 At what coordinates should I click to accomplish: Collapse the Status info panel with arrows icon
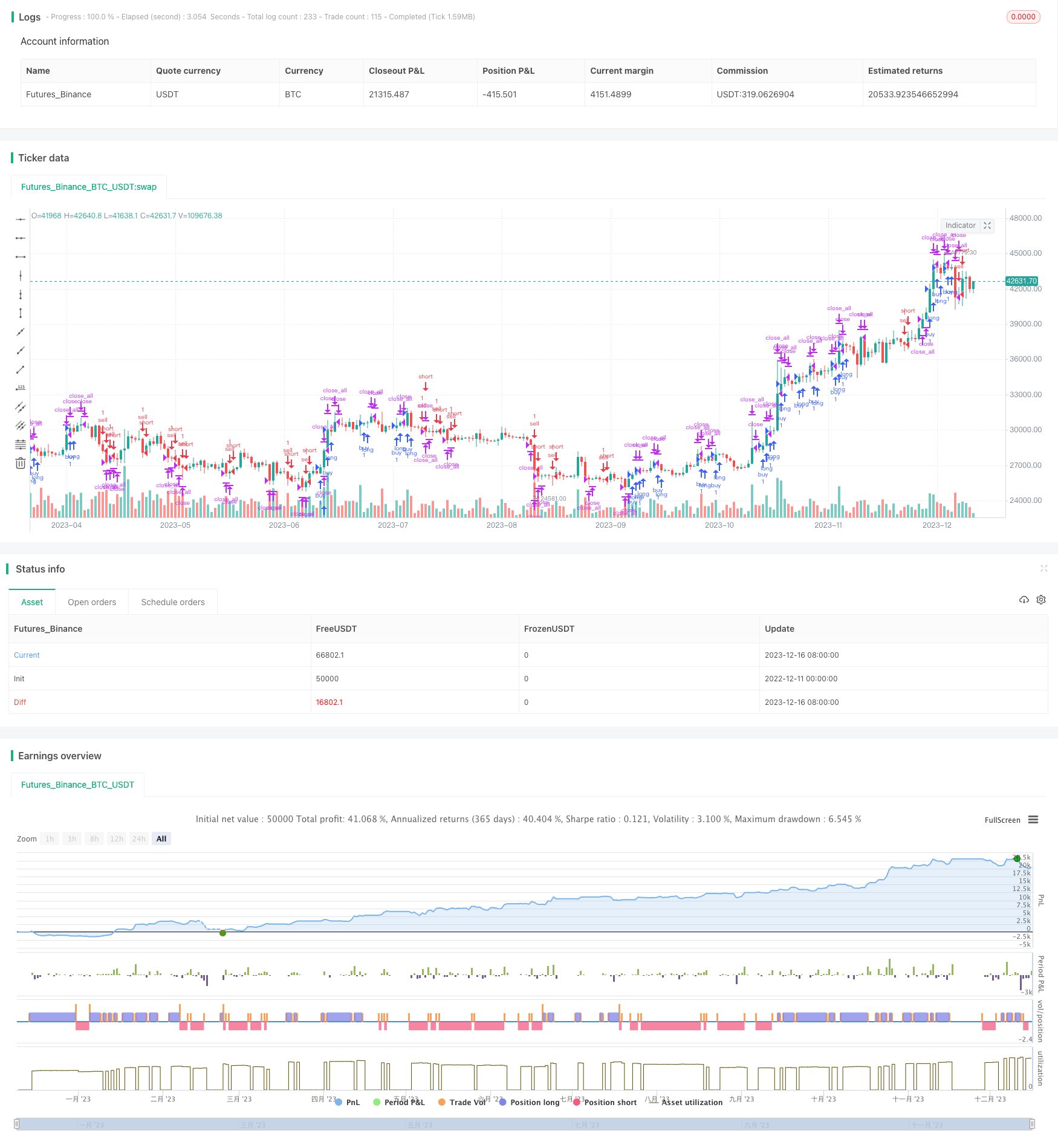coord(1043,568)
